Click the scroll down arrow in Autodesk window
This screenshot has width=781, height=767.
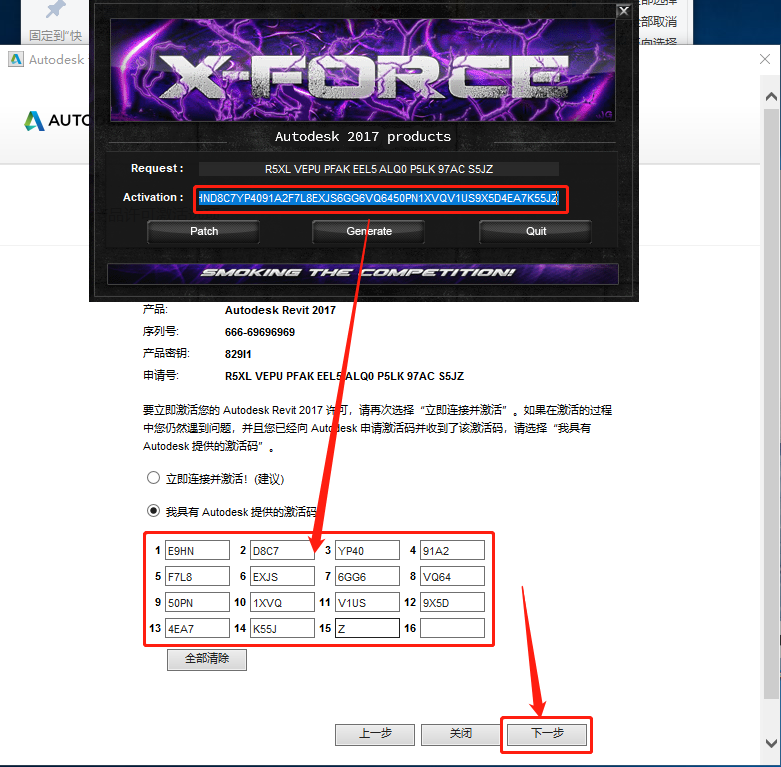click(x=771, y=743)
